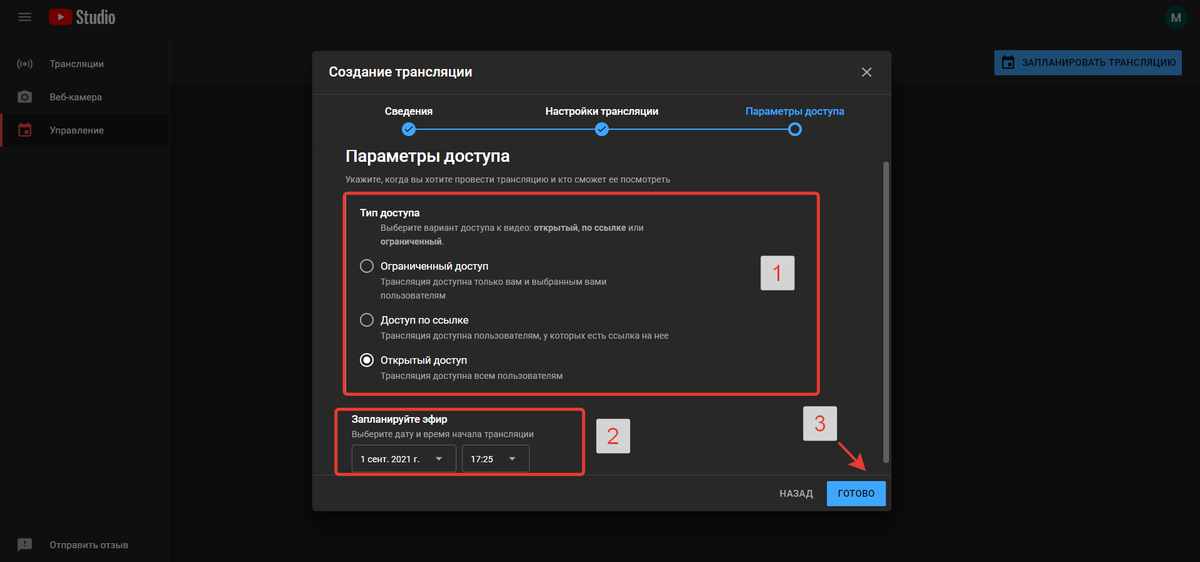Click the Трансляции stream icon

click(25, 64)
